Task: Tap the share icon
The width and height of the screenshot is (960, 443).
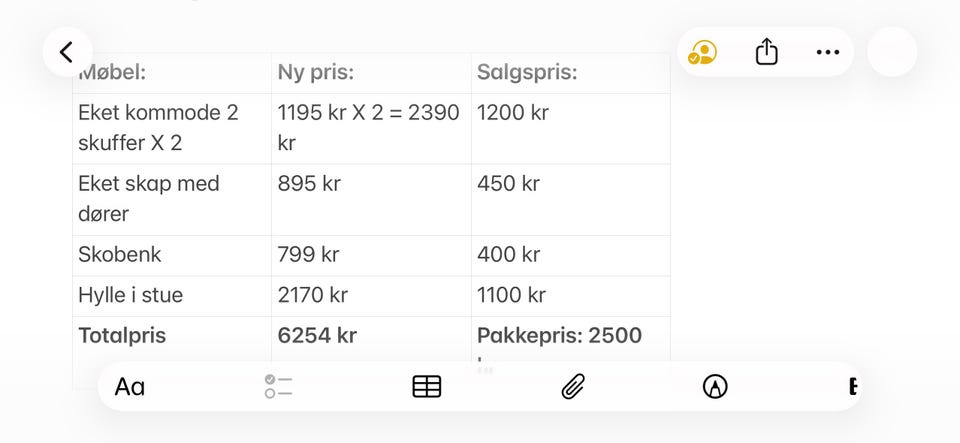Action: [x=766, y=52]
